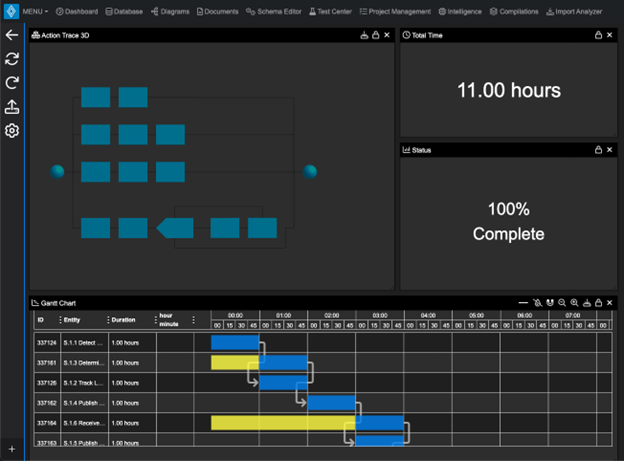This screenshot has width=624, height=461.
Task: Click the long yellow bar in row 337164
Action: coord(283,423)
